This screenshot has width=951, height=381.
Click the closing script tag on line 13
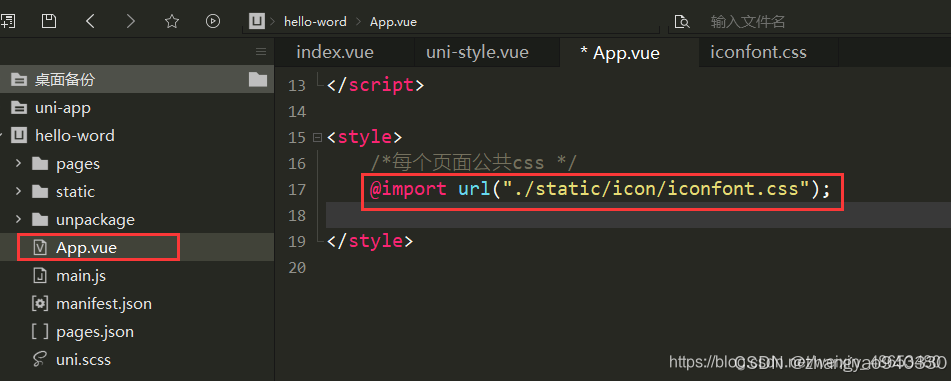[375, 86]
